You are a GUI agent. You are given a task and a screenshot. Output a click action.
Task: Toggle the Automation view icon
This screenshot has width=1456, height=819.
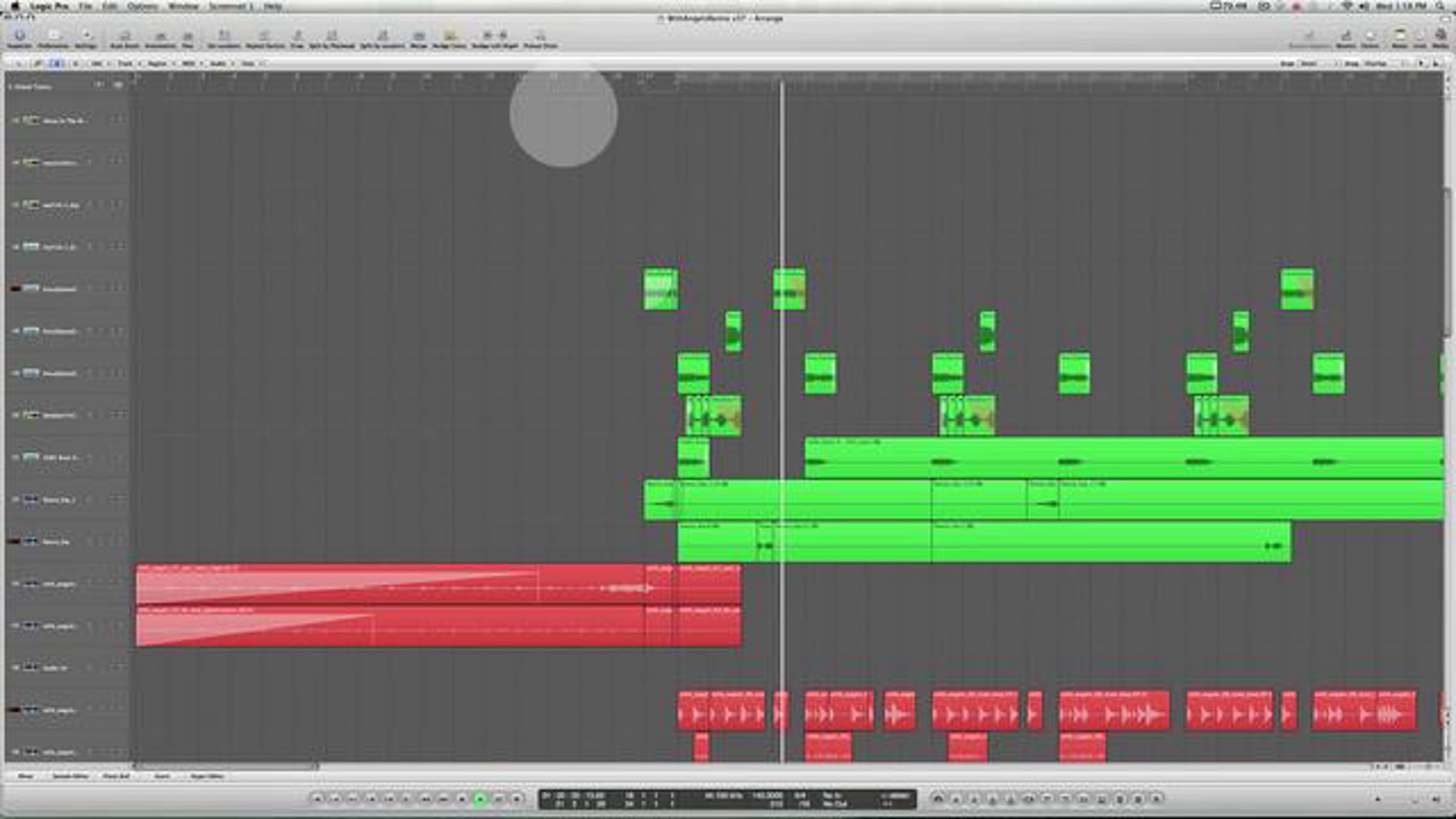point(160,38)
